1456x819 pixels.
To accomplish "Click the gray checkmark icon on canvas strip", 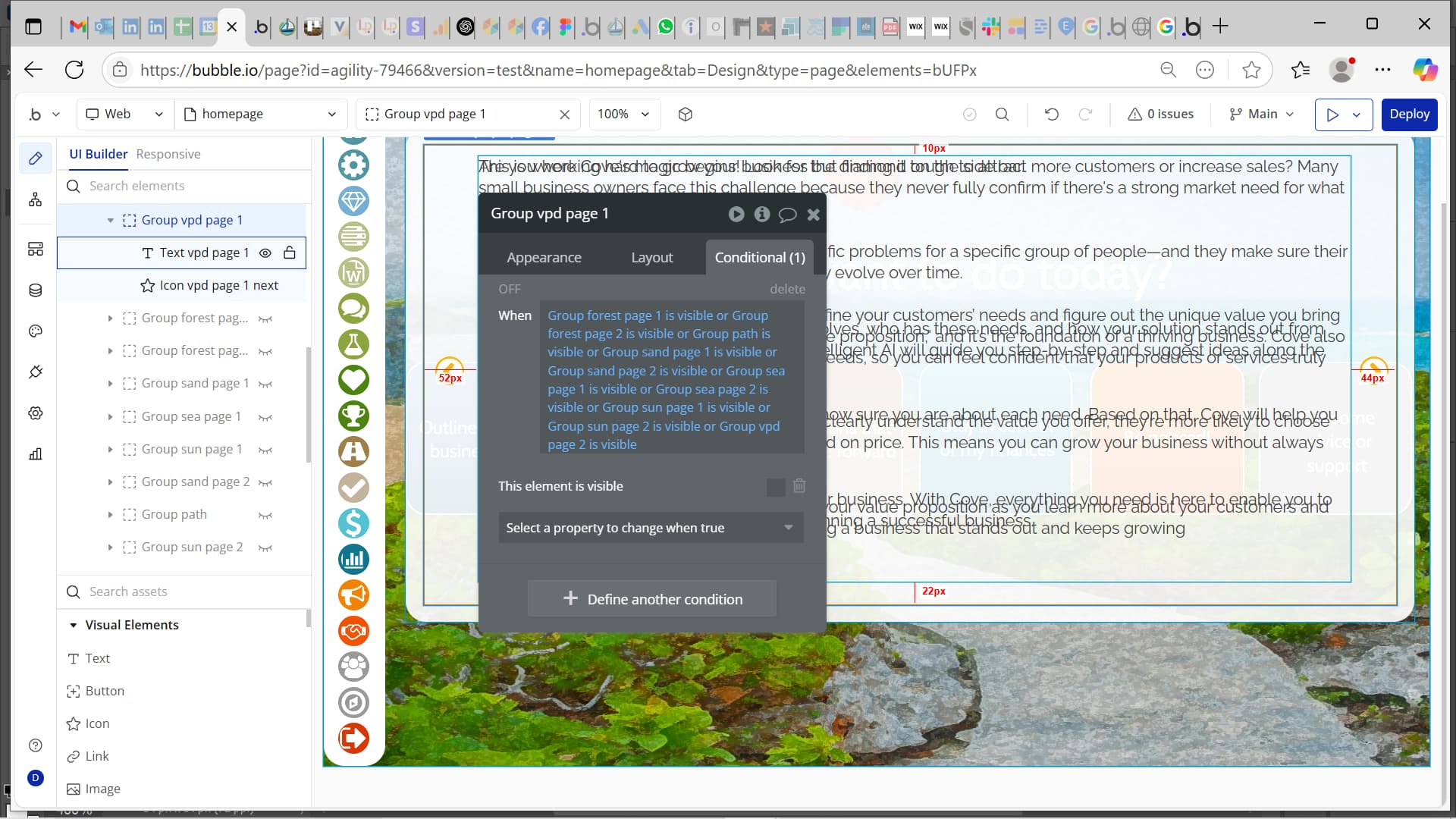I will coord(353,488).
